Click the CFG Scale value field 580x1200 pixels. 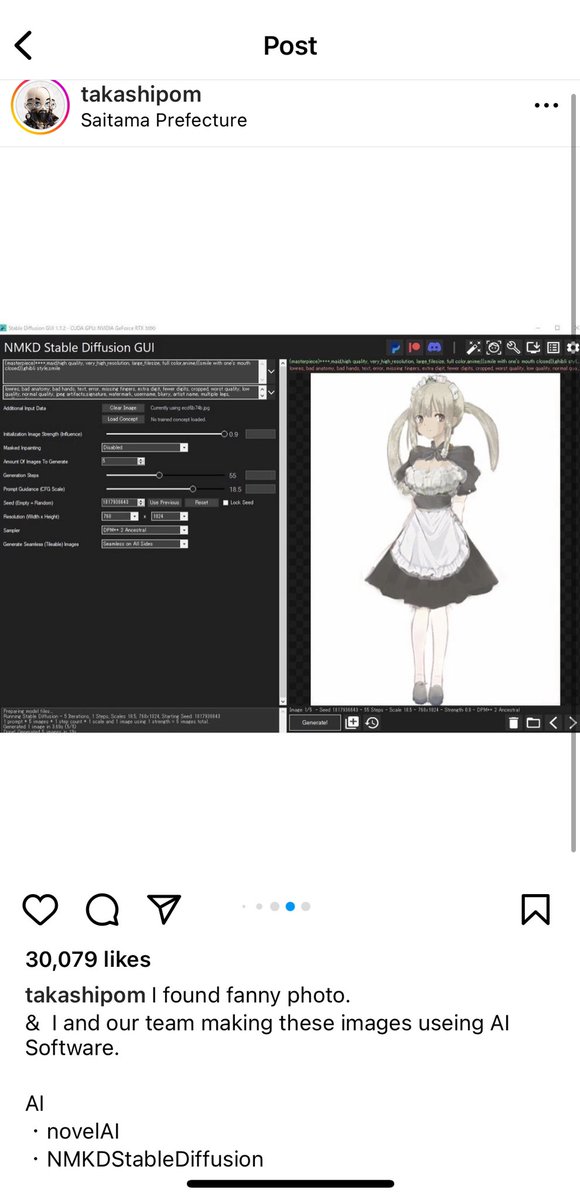(260, 489)
